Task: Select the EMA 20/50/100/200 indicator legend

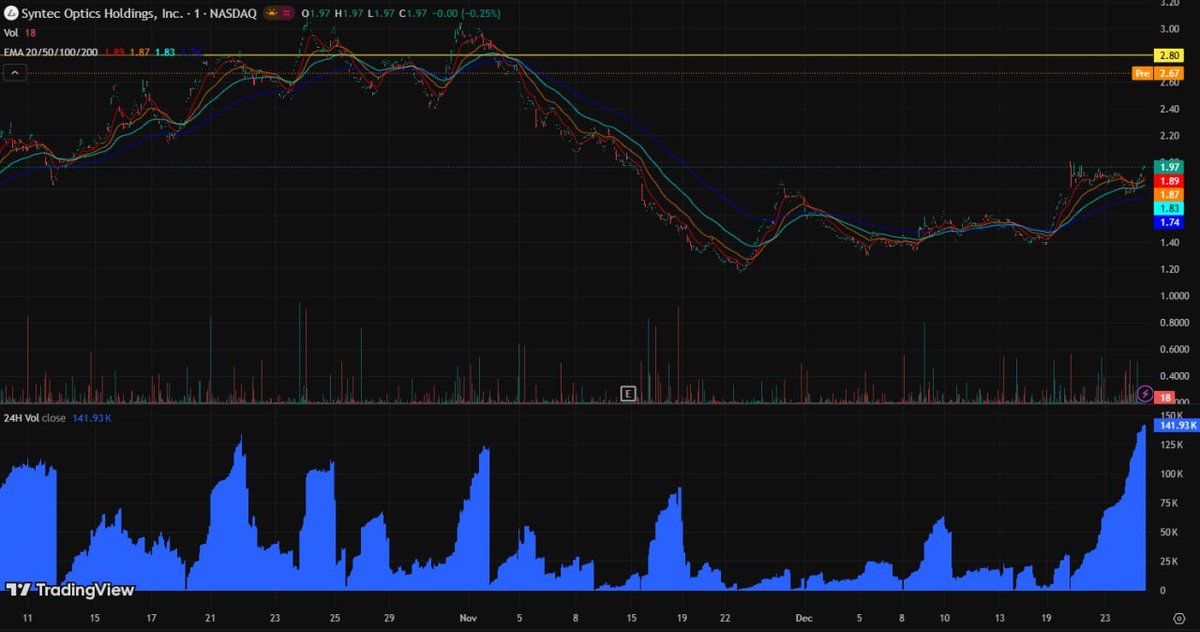Action: click(51, 51)
